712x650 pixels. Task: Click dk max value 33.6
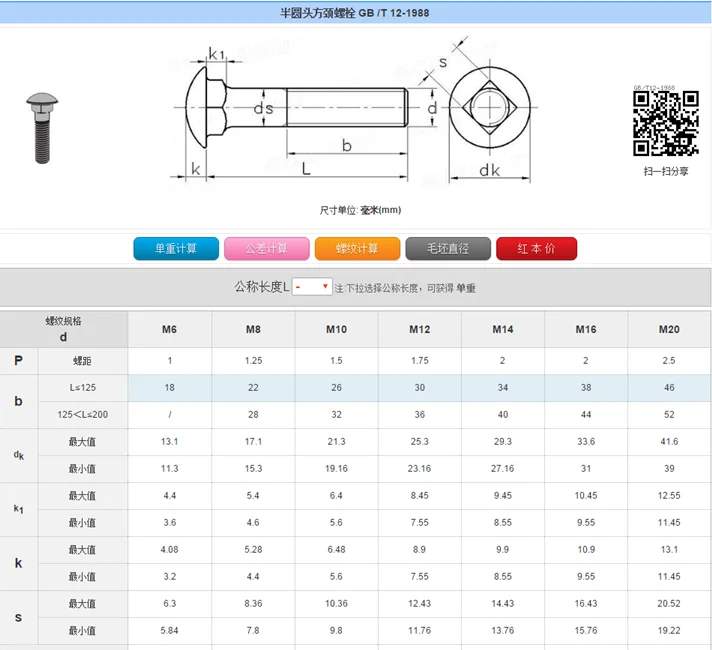pos(586,442)
